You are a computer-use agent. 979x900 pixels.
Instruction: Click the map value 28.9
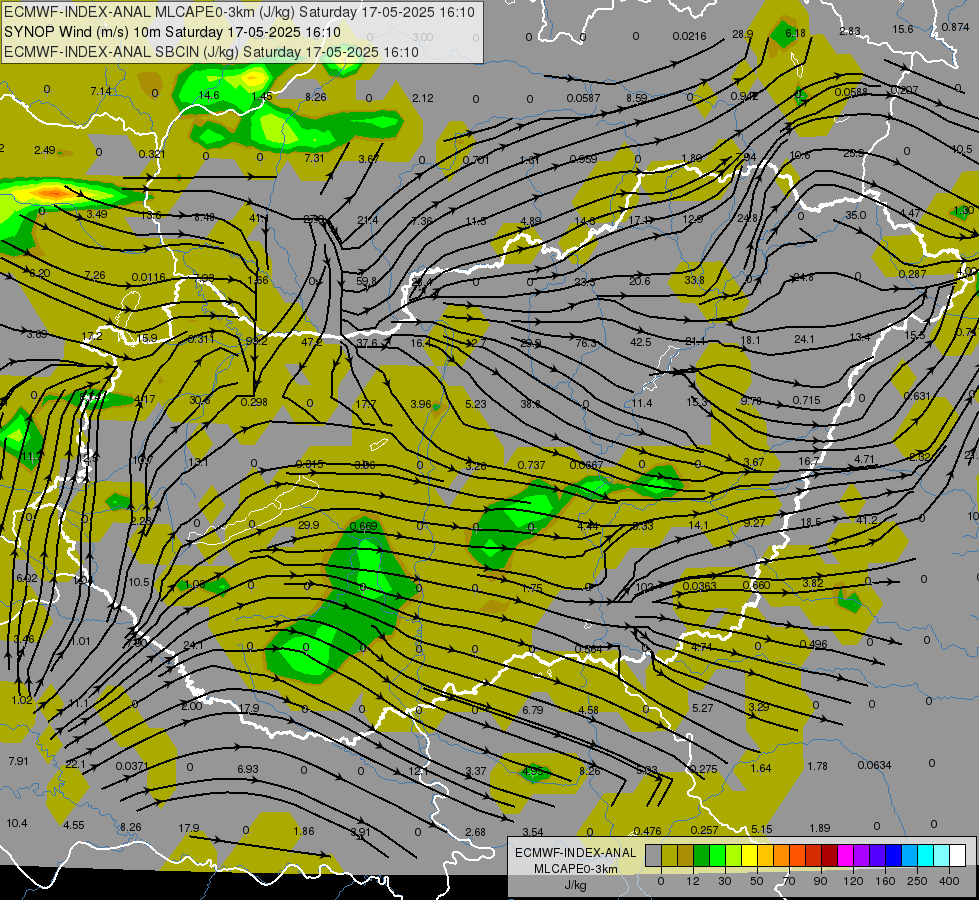(x=742, y=34)
